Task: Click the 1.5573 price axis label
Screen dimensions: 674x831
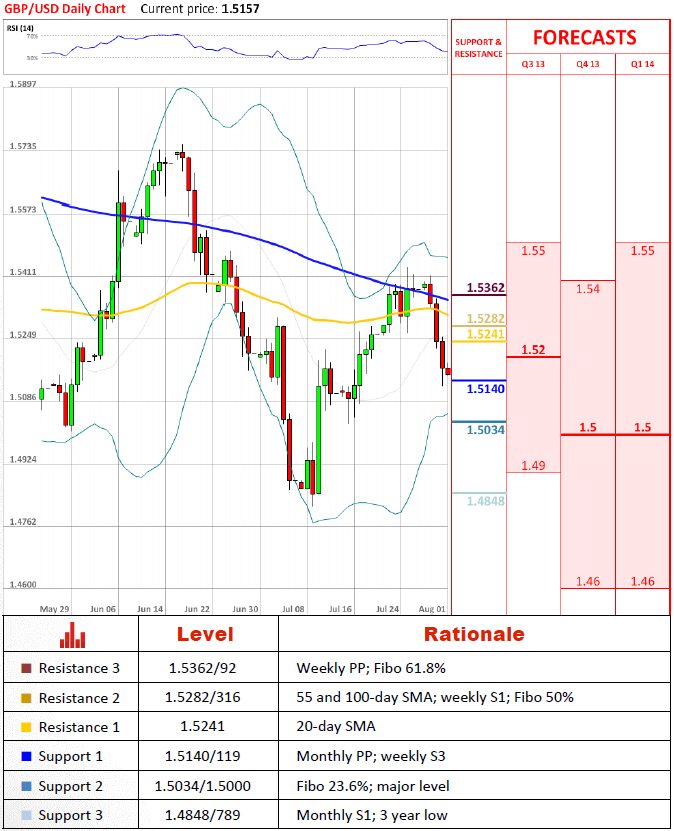Action: pyautogui.click(x=23, y=210)
